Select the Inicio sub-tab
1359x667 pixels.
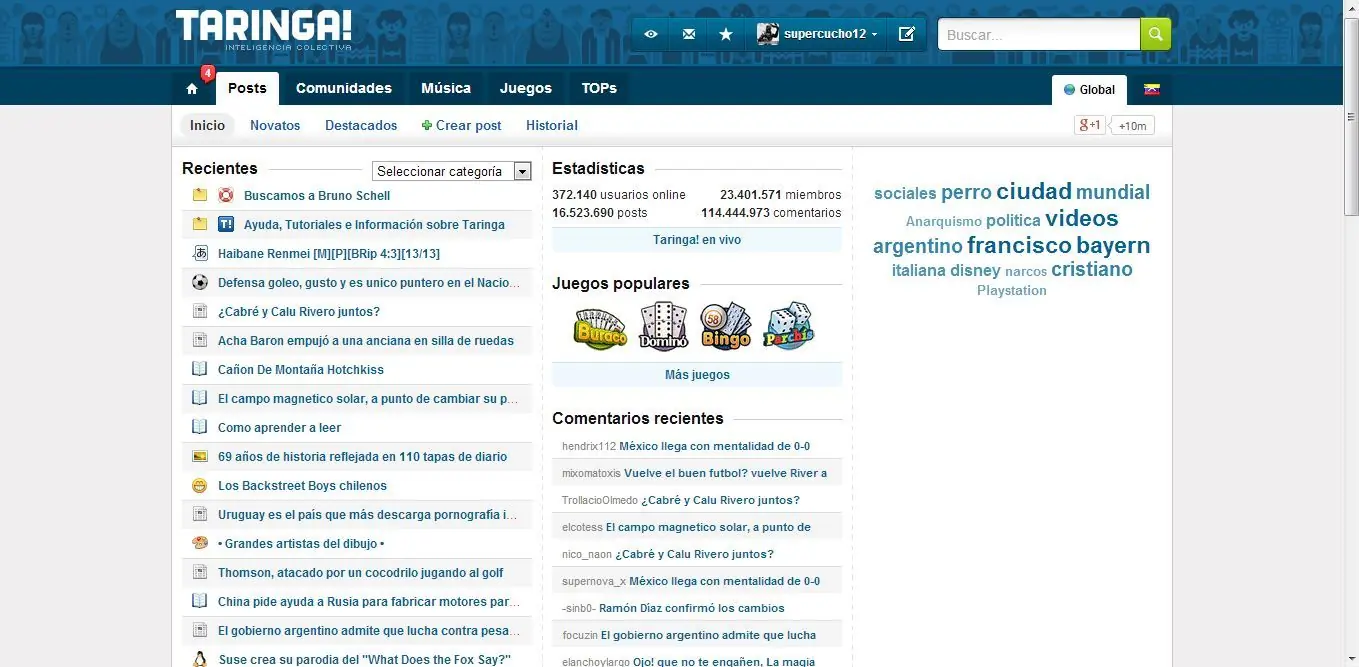coord(208,125)
